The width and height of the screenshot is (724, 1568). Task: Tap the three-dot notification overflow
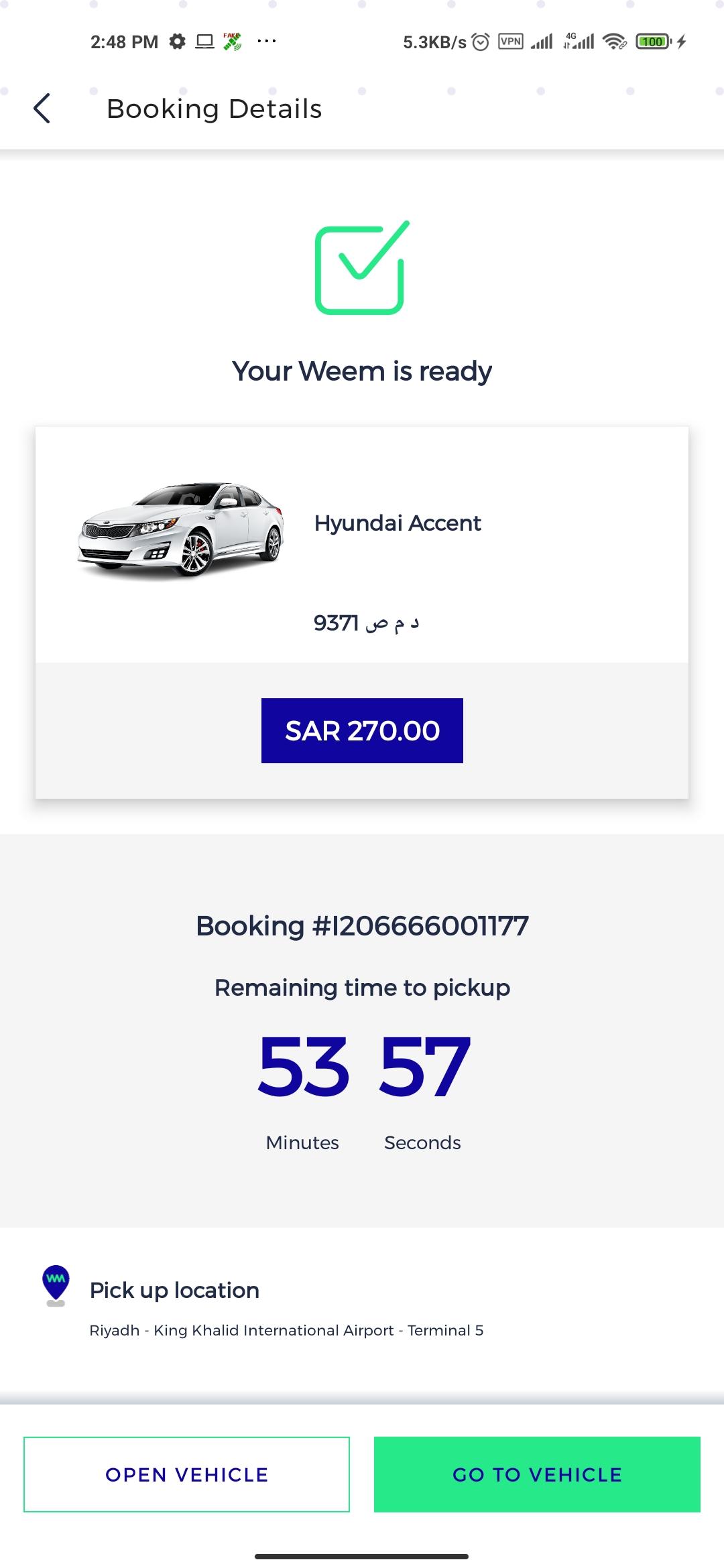pyautogui.click(x=267, y=42)
